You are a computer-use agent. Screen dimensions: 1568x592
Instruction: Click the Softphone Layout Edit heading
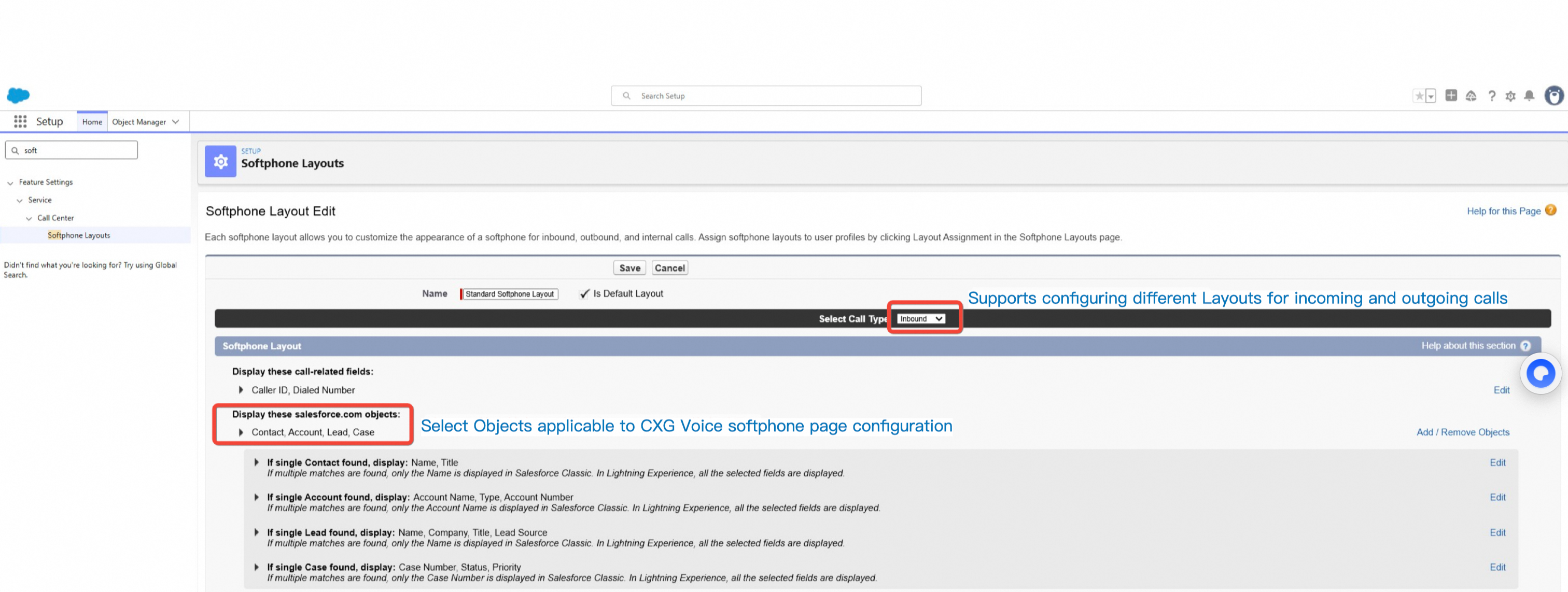tap(270, 211)
